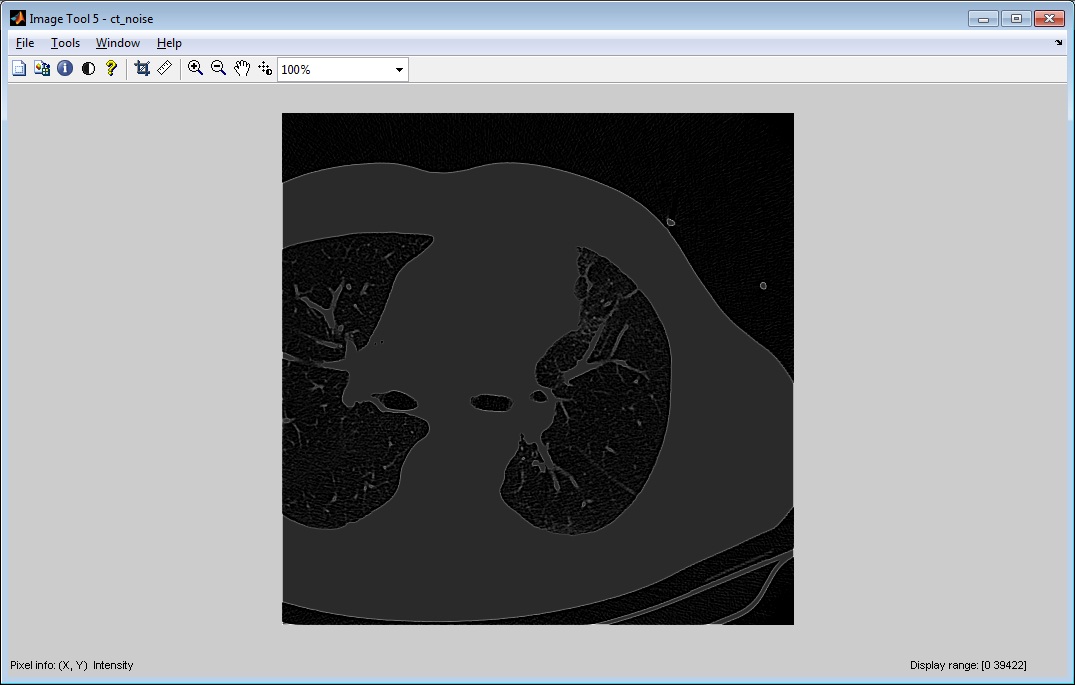The height and width of the screenshot is (685, 1075).
Task: Toggle the Pan hand tool
Action: [x=241, y=68]
